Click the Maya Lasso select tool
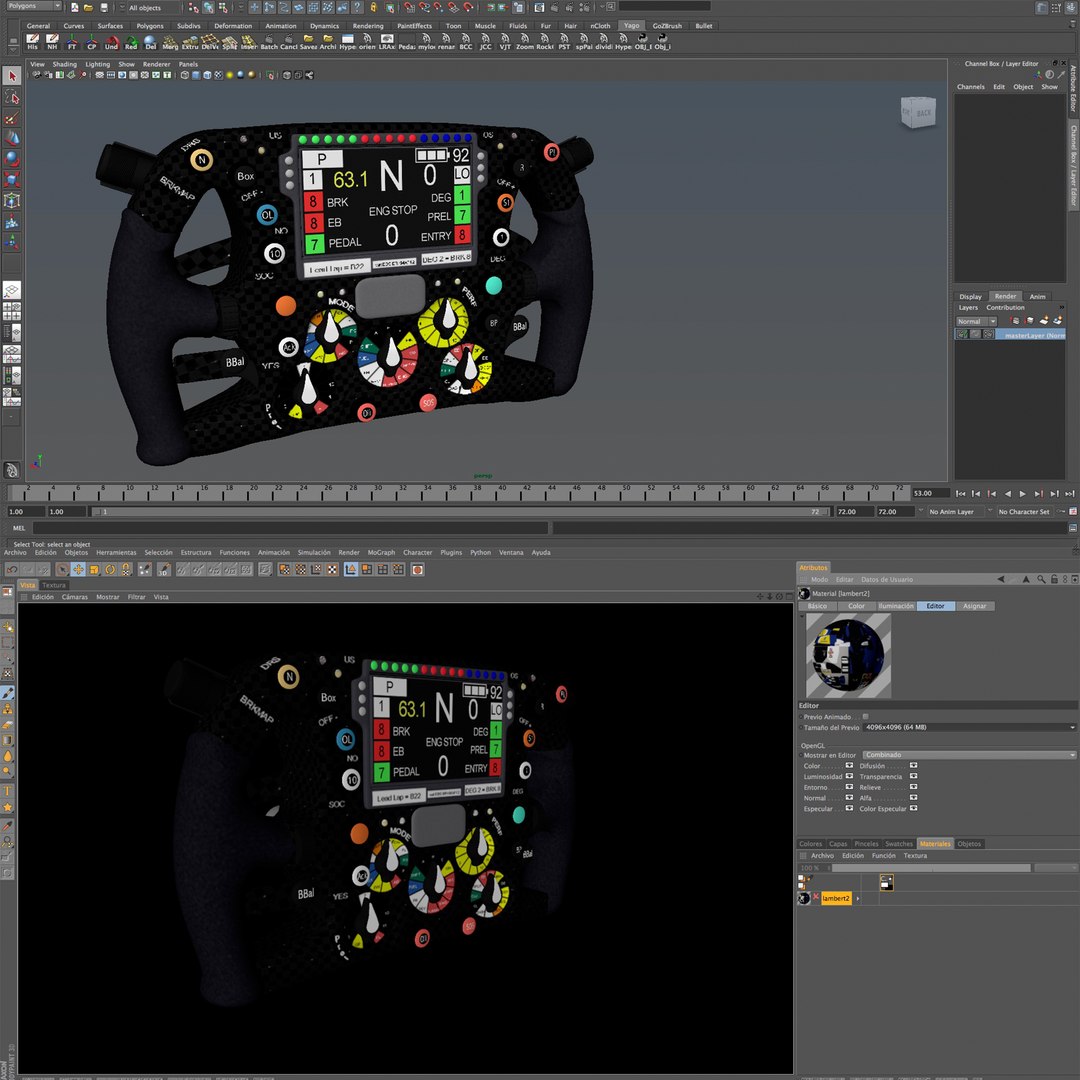The width and height of the screenshot is (1080, 1080). point(12,97)
